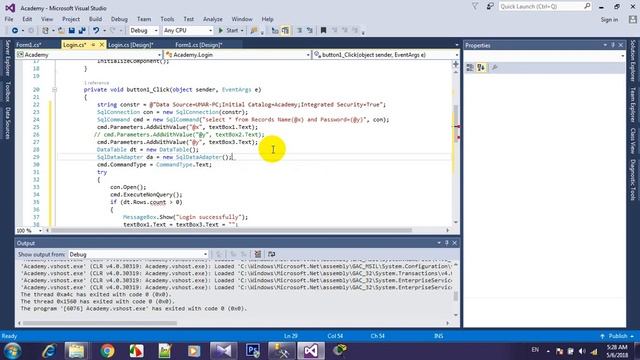This screenshot has width=640, height=360.
Task: Click the Find in Files toolbar icon
Action: point(254,31)
